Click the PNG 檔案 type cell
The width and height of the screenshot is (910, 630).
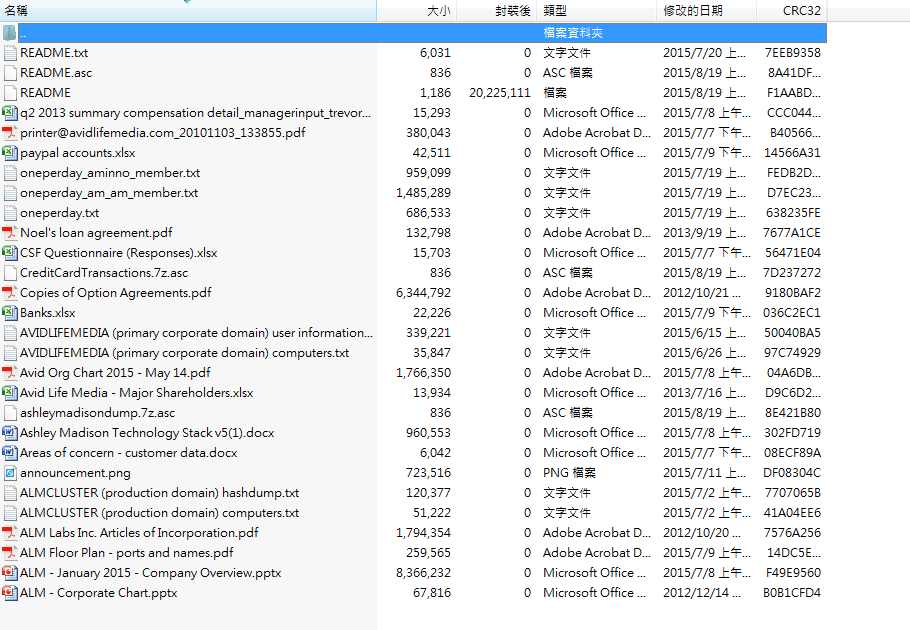tap(569, 473)
